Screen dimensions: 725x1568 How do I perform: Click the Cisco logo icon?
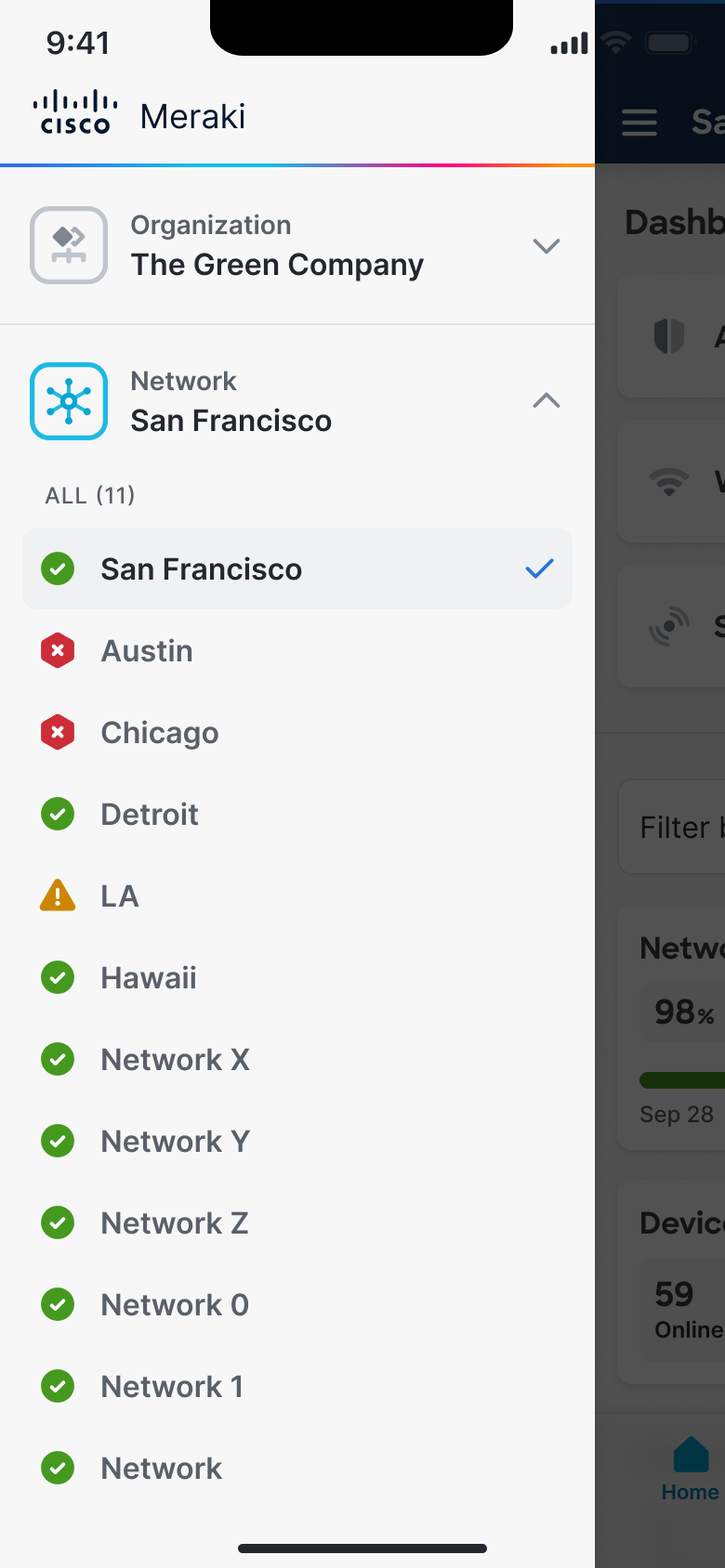pos(75,113)
